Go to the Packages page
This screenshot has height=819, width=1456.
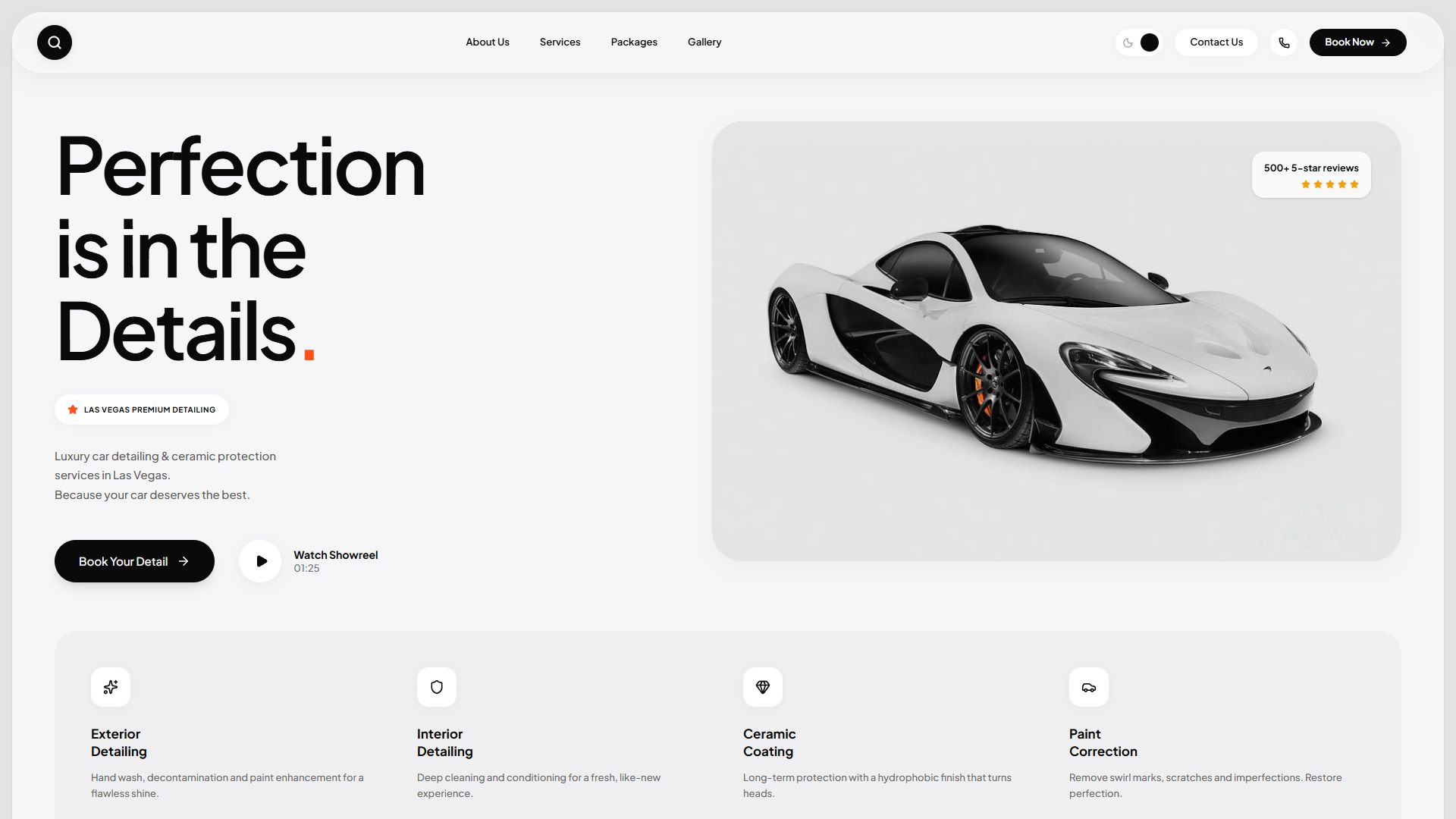point(634,42)
